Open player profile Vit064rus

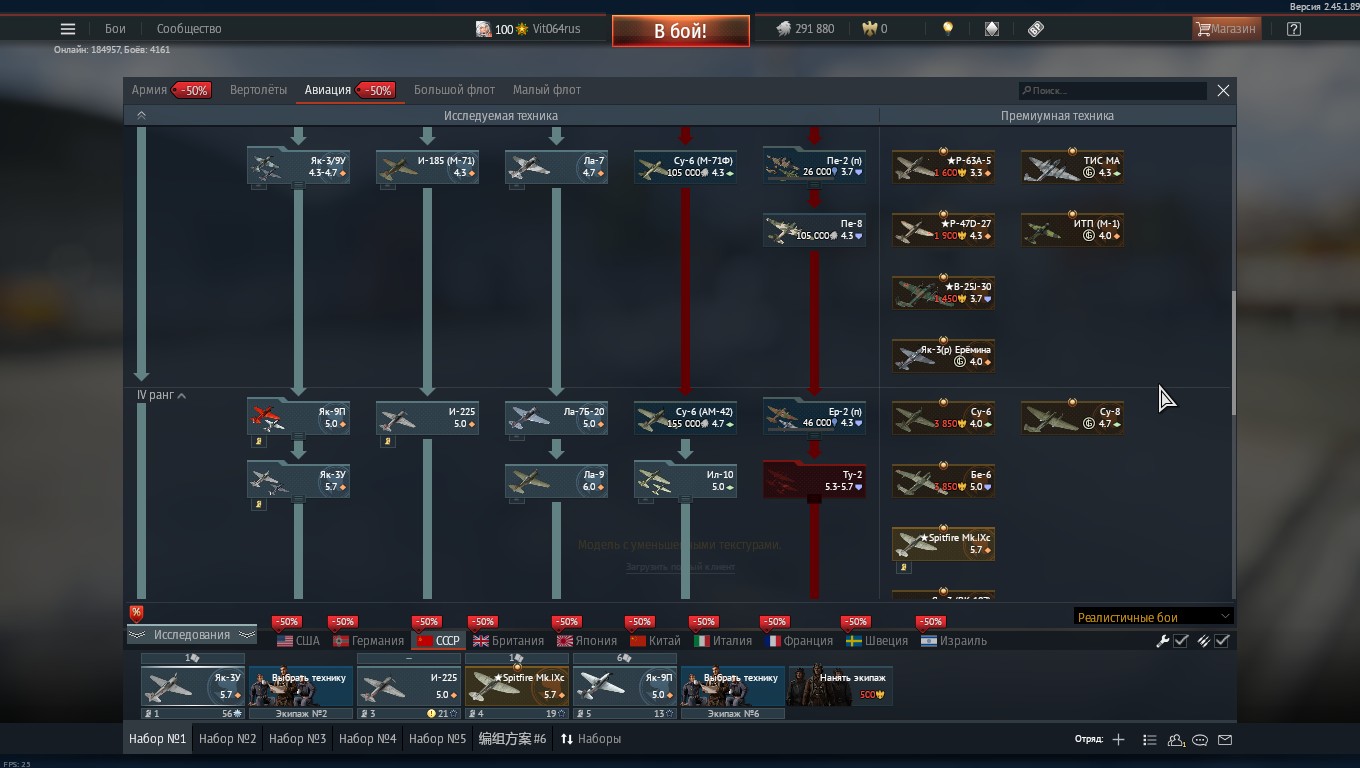[x=527, y=29]
